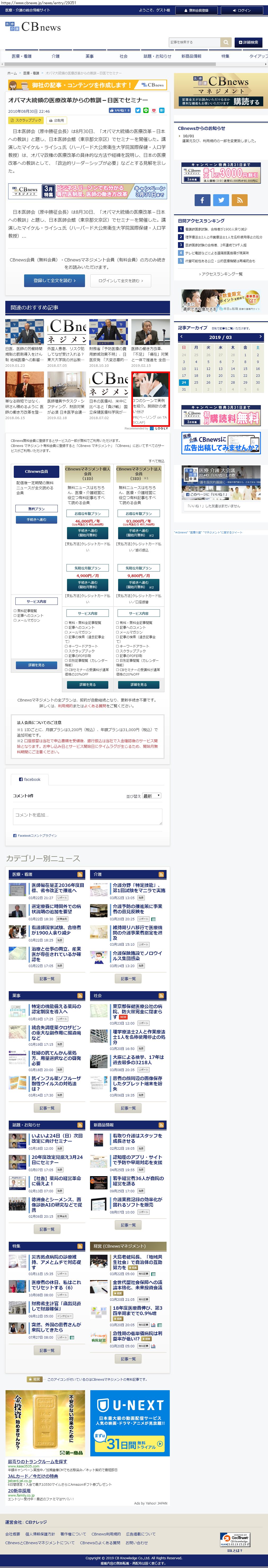Open 特集 in the navigation bar
This screenshot has width=268, height=1568.
tap(225, 56)
